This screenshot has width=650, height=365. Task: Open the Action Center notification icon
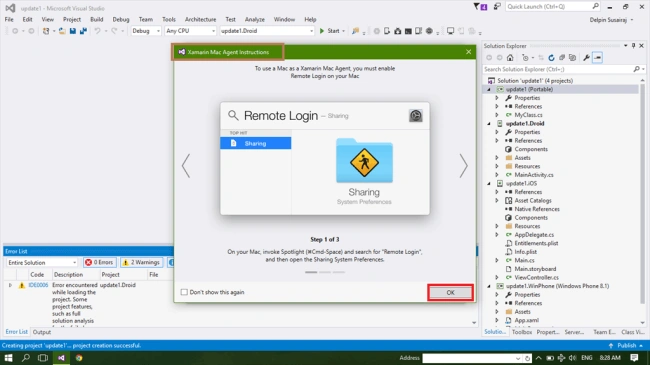(x=634, y=358)
